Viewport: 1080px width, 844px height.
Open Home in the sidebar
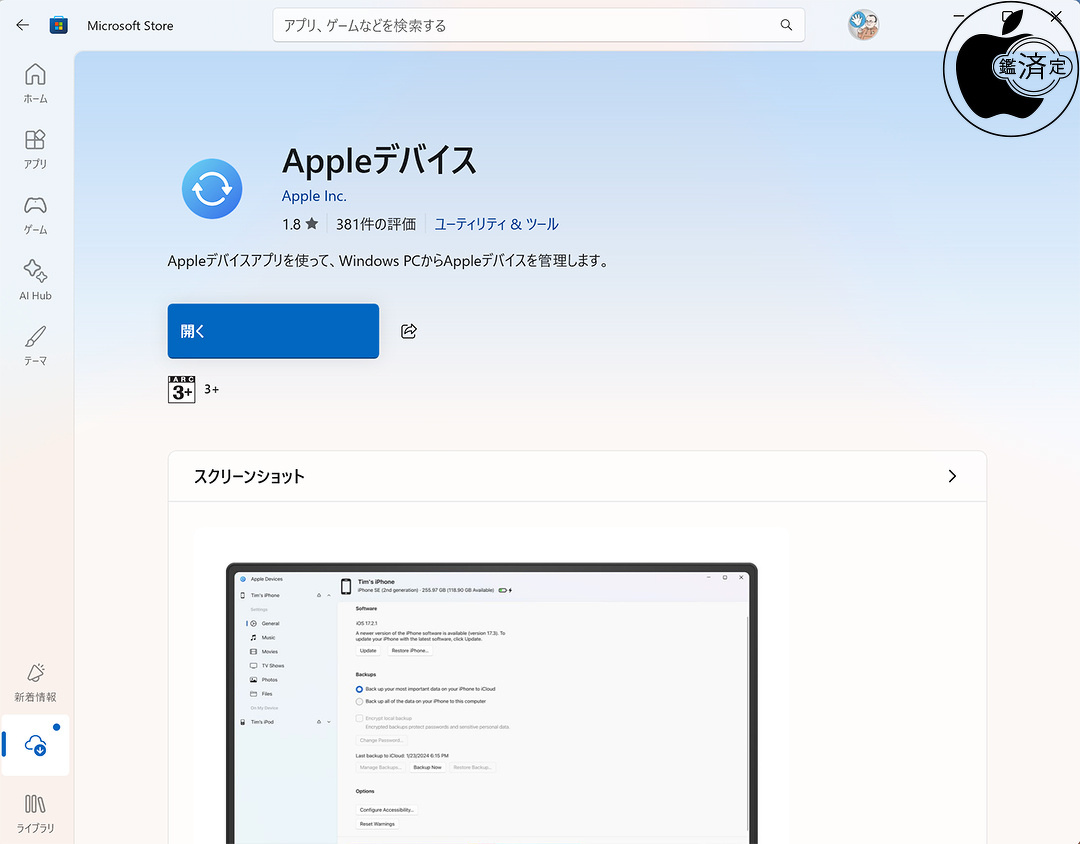35,83
